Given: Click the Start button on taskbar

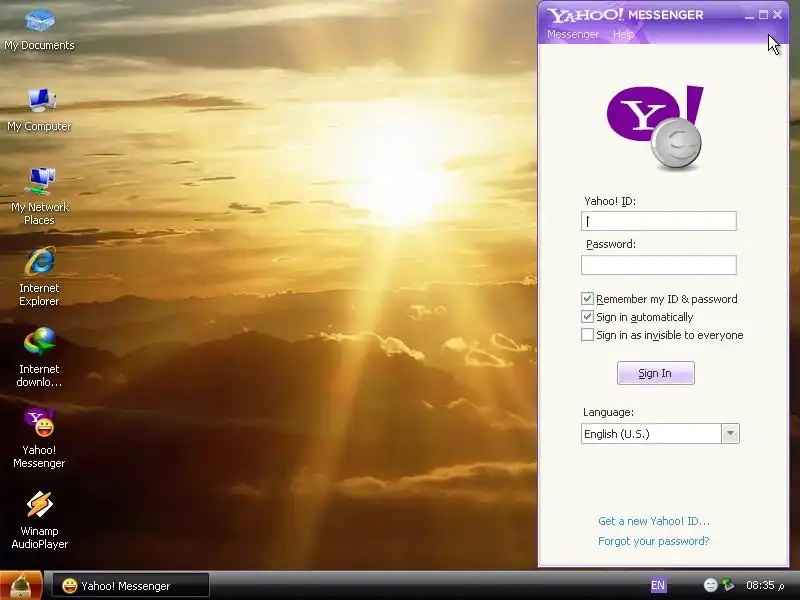Looking at the screenshot, I should tap(20, 586).
